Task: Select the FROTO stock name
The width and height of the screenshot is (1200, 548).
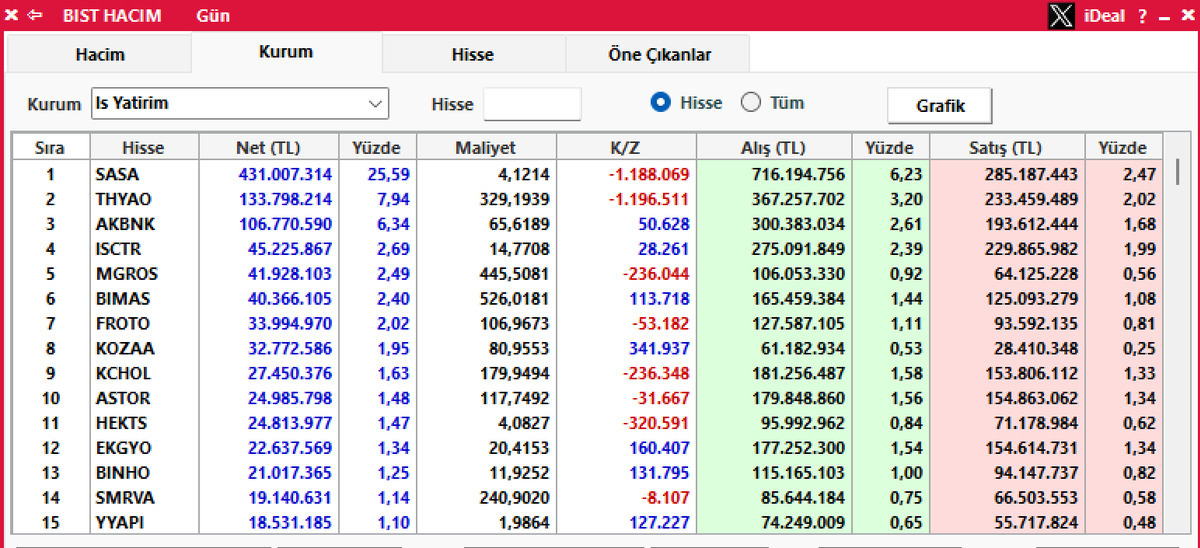Action: pyautogui.click(x=122, y=323)
